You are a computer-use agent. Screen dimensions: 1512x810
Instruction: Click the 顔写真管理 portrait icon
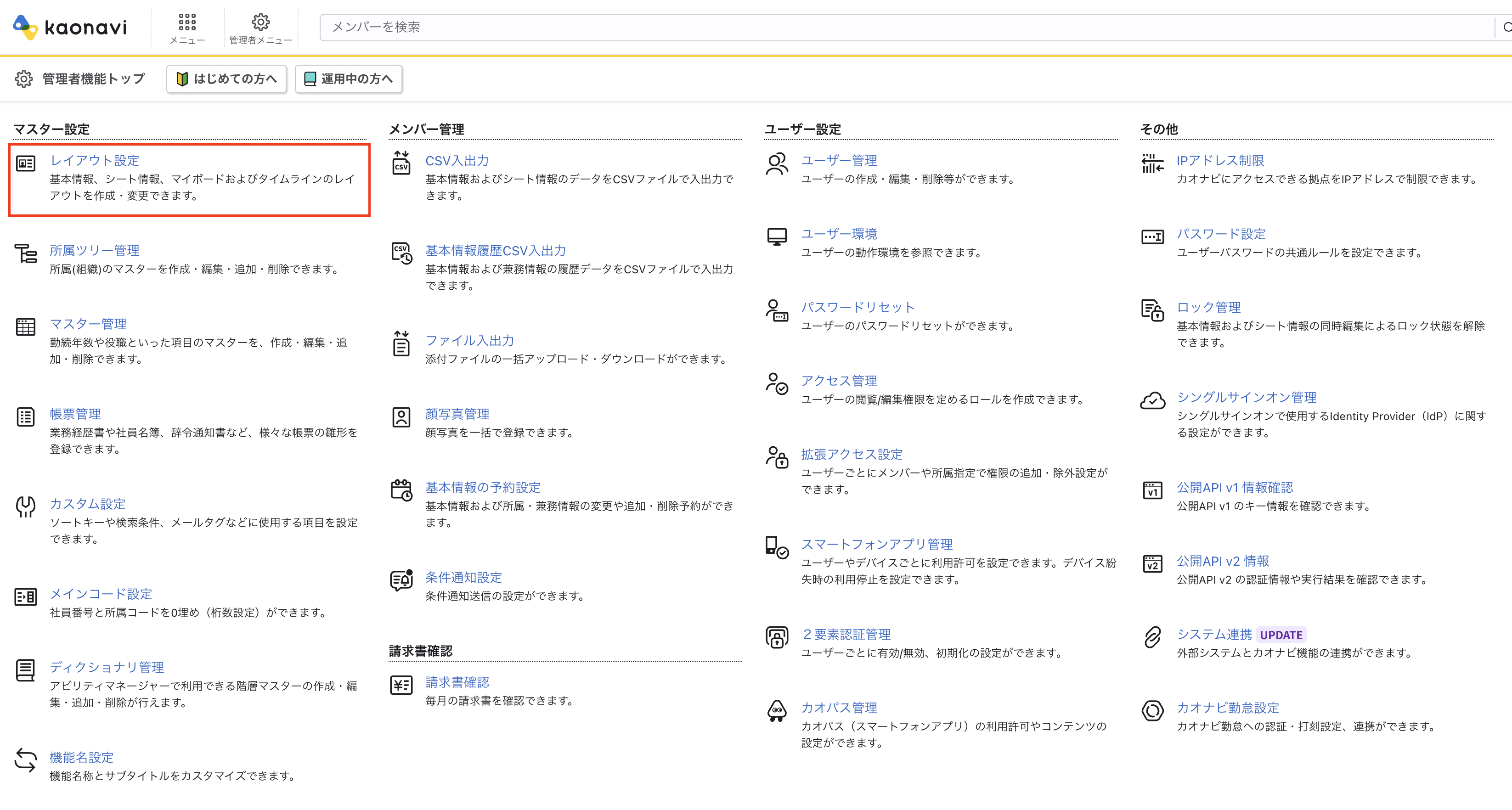[401, 417]
